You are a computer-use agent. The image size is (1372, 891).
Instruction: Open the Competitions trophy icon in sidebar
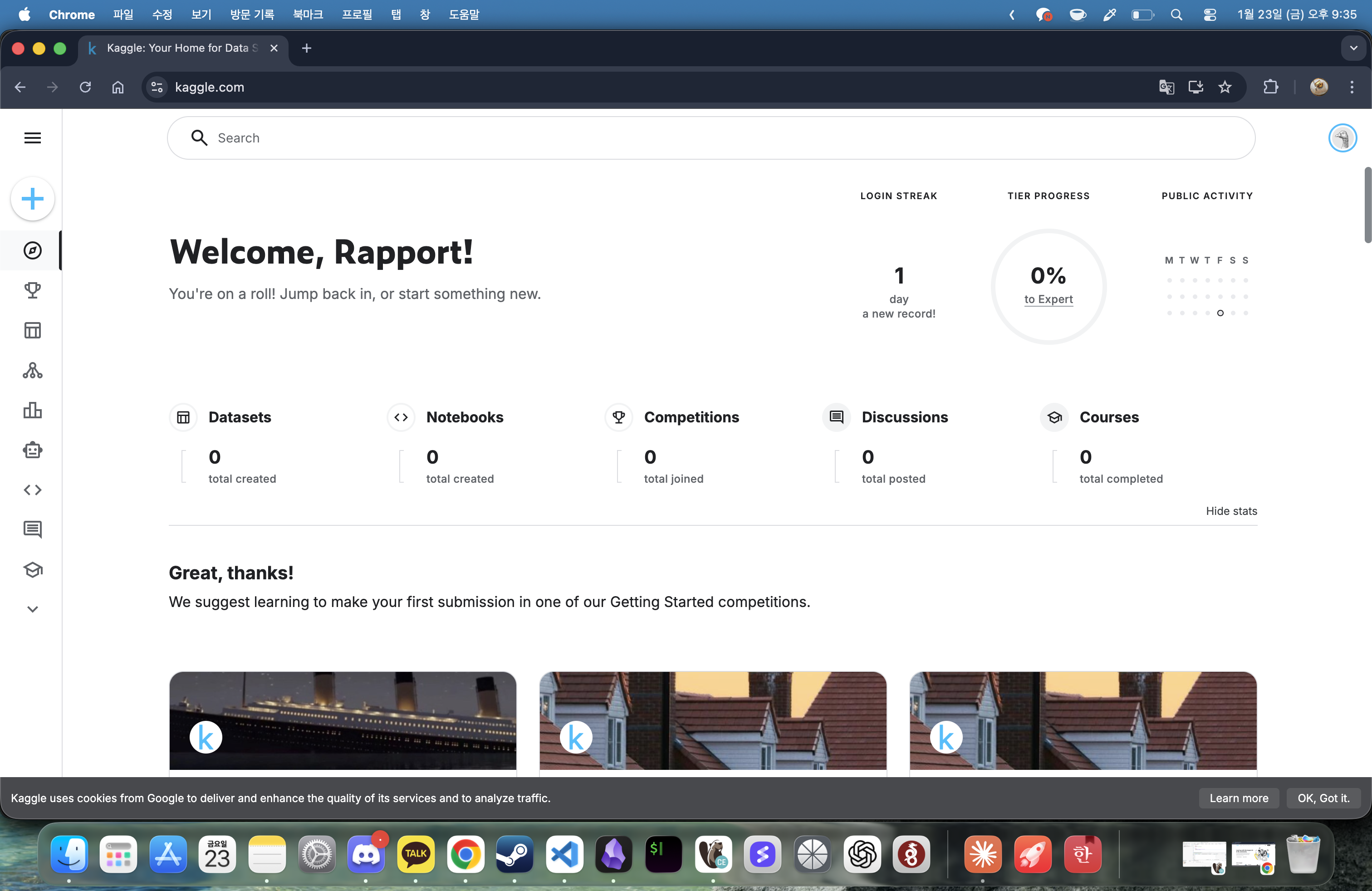[32, 290]
